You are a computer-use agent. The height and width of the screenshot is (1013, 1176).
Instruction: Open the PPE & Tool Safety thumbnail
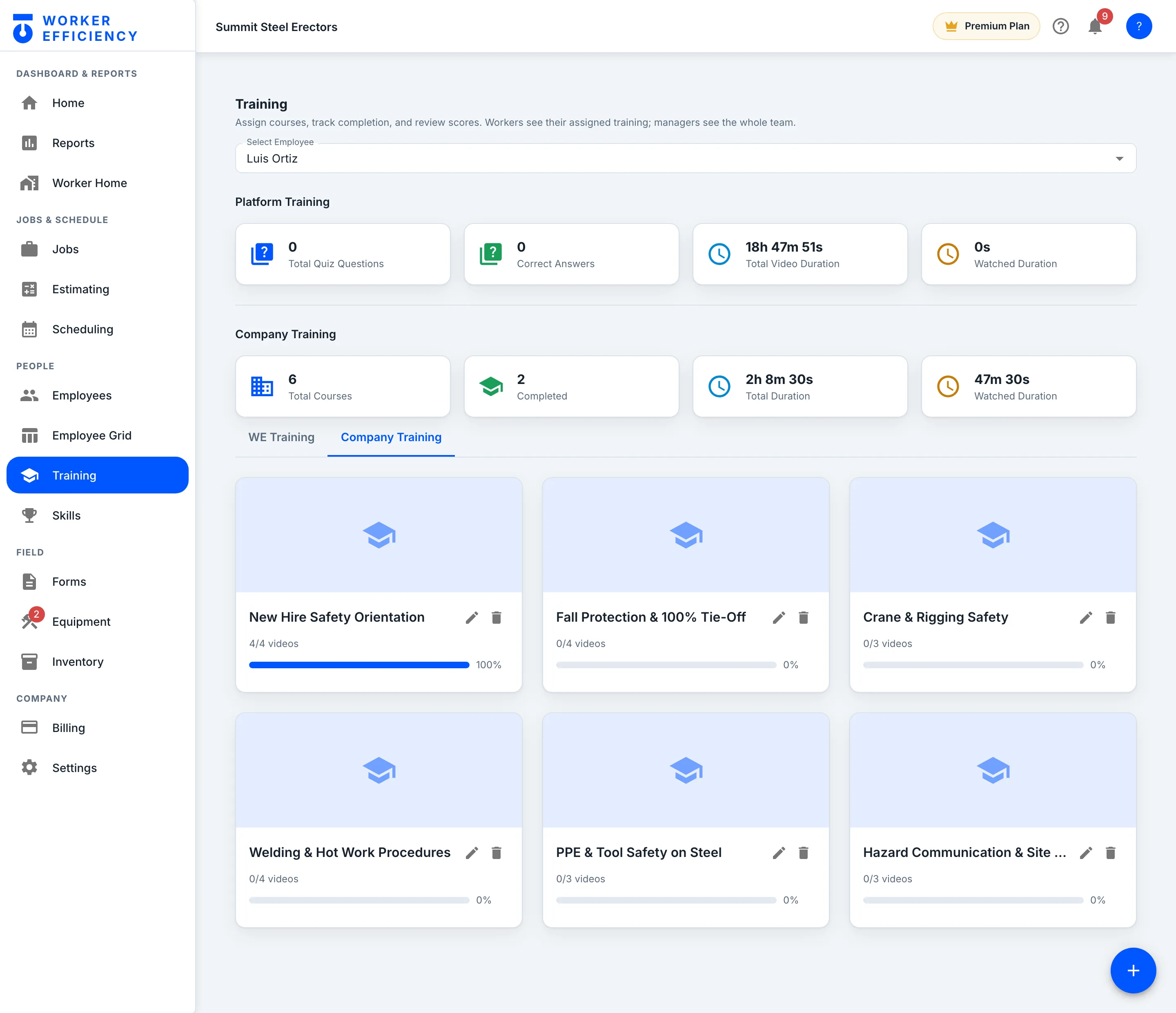pyautogui.click(x=686, y=770)
